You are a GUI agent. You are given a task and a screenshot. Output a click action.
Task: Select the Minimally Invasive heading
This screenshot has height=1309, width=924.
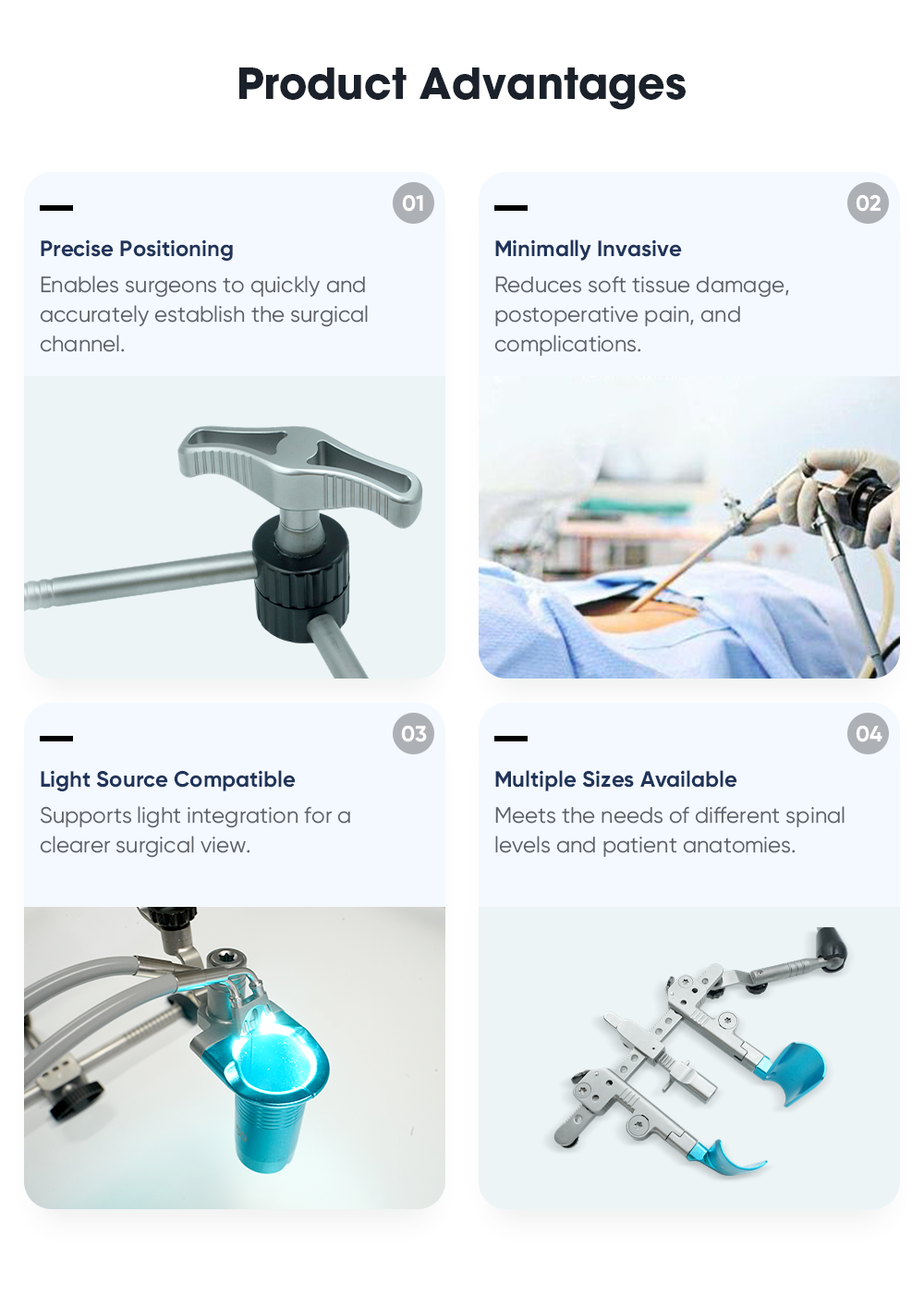click(x=588, y=249)
